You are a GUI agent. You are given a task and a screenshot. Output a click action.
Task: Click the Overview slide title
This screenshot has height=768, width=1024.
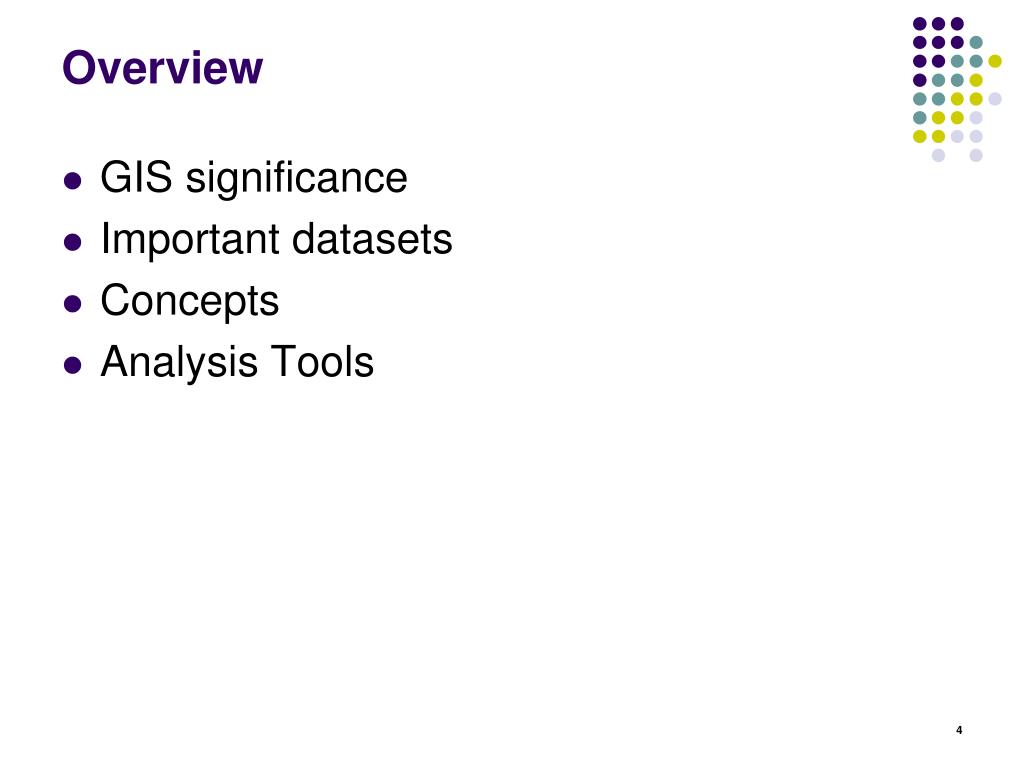tap(162, 67)
